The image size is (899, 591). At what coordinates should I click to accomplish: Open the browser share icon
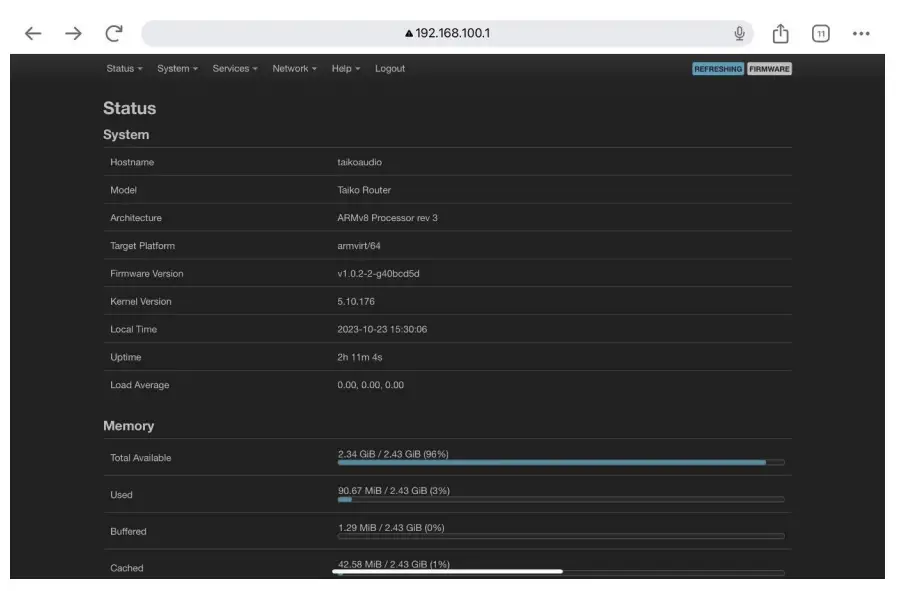coord(780,34)
